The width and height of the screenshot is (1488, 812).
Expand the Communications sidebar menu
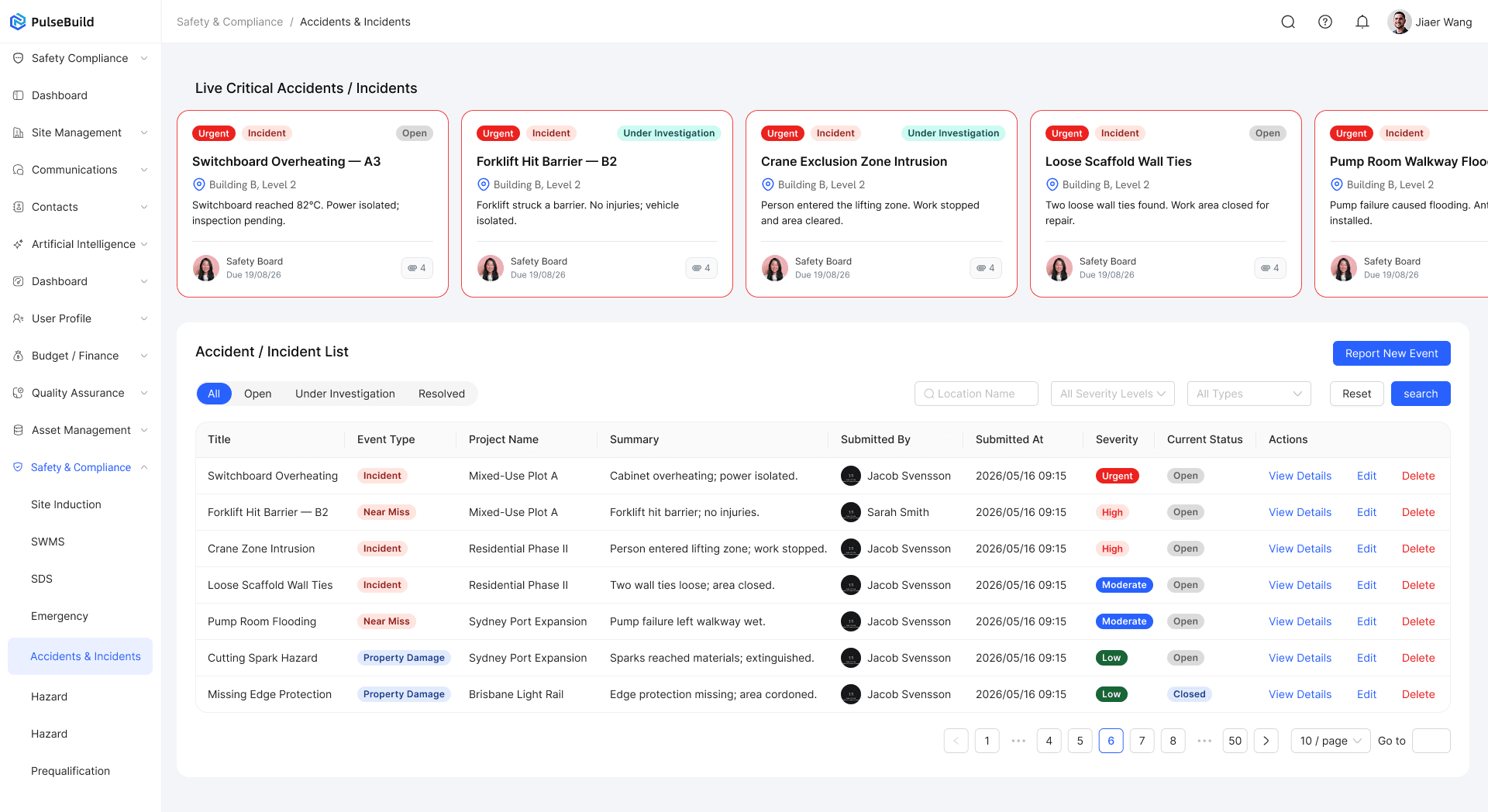(x=144, y=170)
